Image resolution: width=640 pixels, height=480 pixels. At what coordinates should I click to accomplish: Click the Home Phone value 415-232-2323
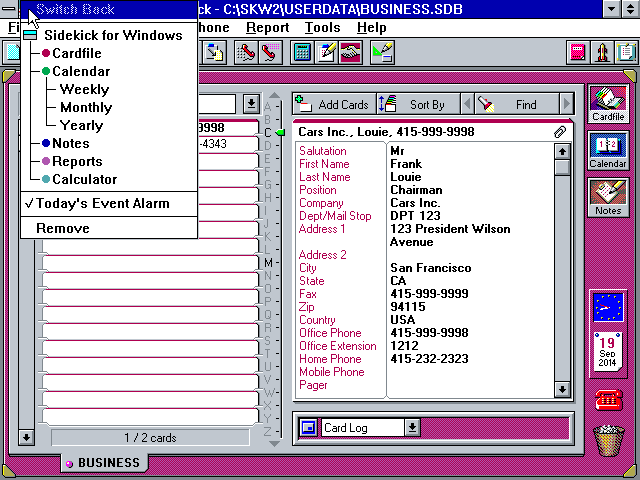(429, 359)
